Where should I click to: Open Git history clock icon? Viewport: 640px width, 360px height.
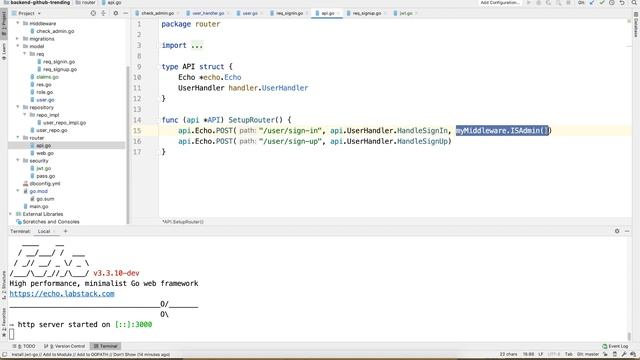(612, 3)
